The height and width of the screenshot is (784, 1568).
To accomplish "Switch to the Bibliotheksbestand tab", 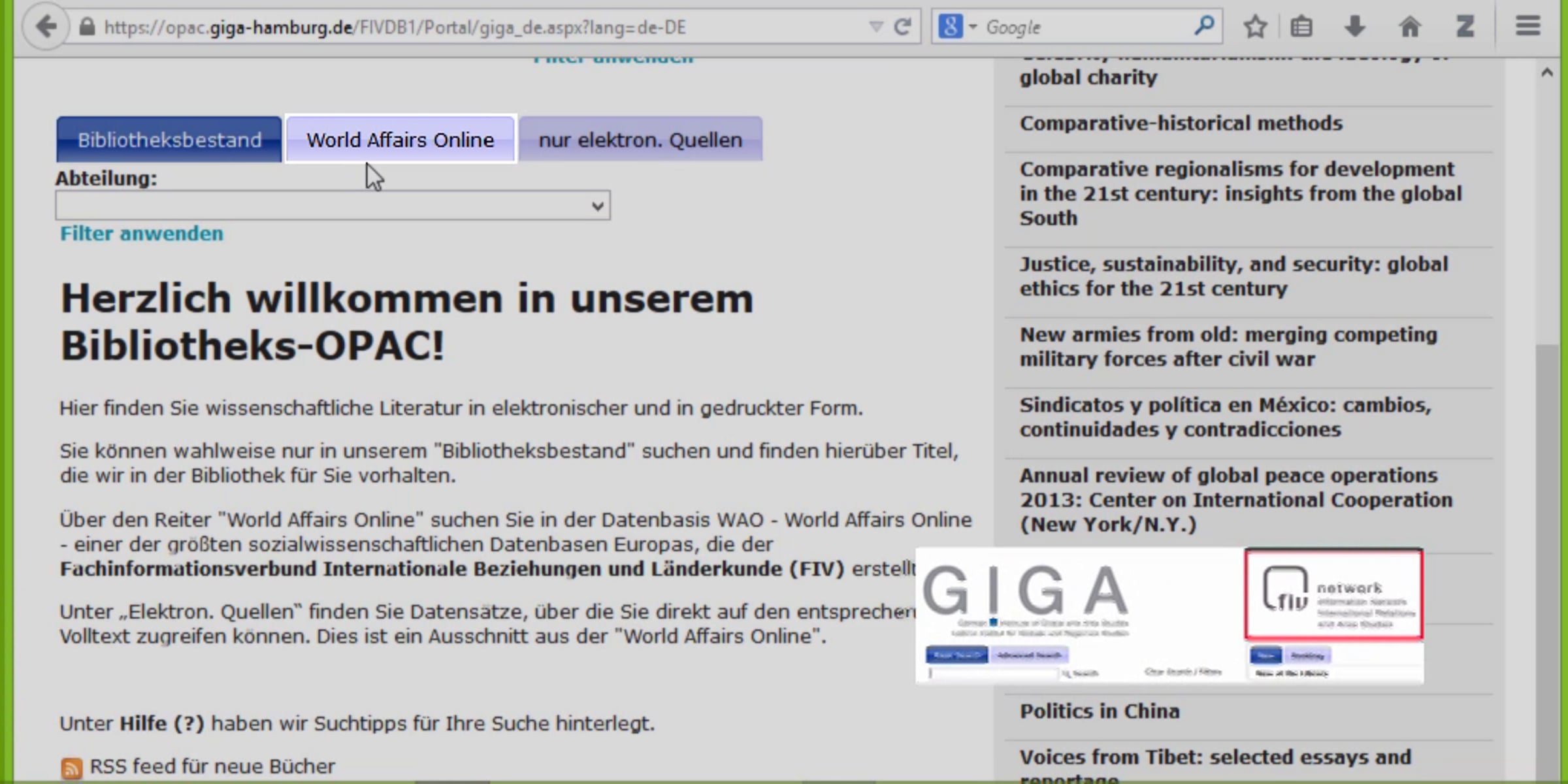I will 169,140.
